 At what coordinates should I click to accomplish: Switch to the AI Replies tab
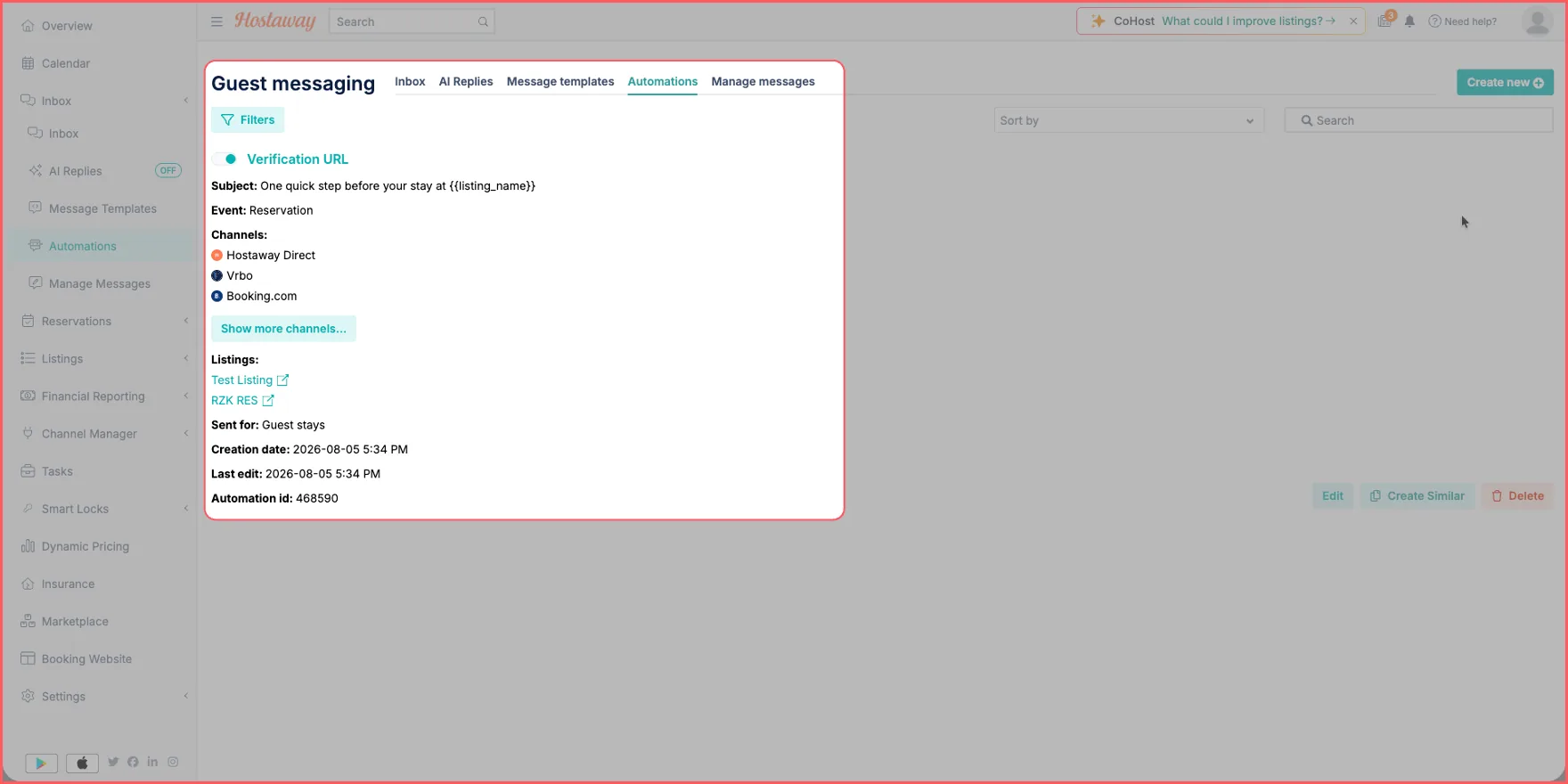[466, 81]
